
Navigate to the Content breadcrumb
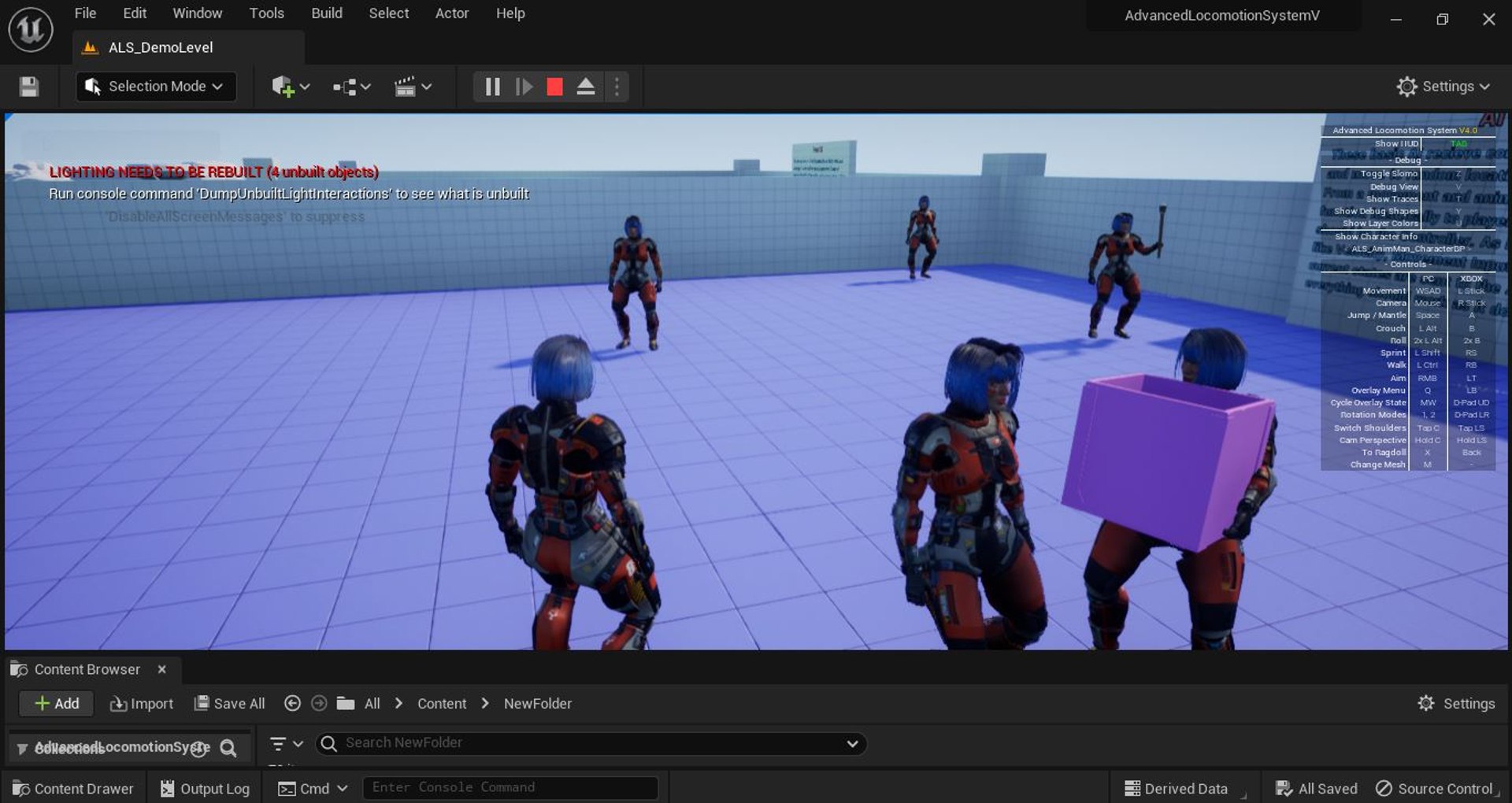pos(442,703)
